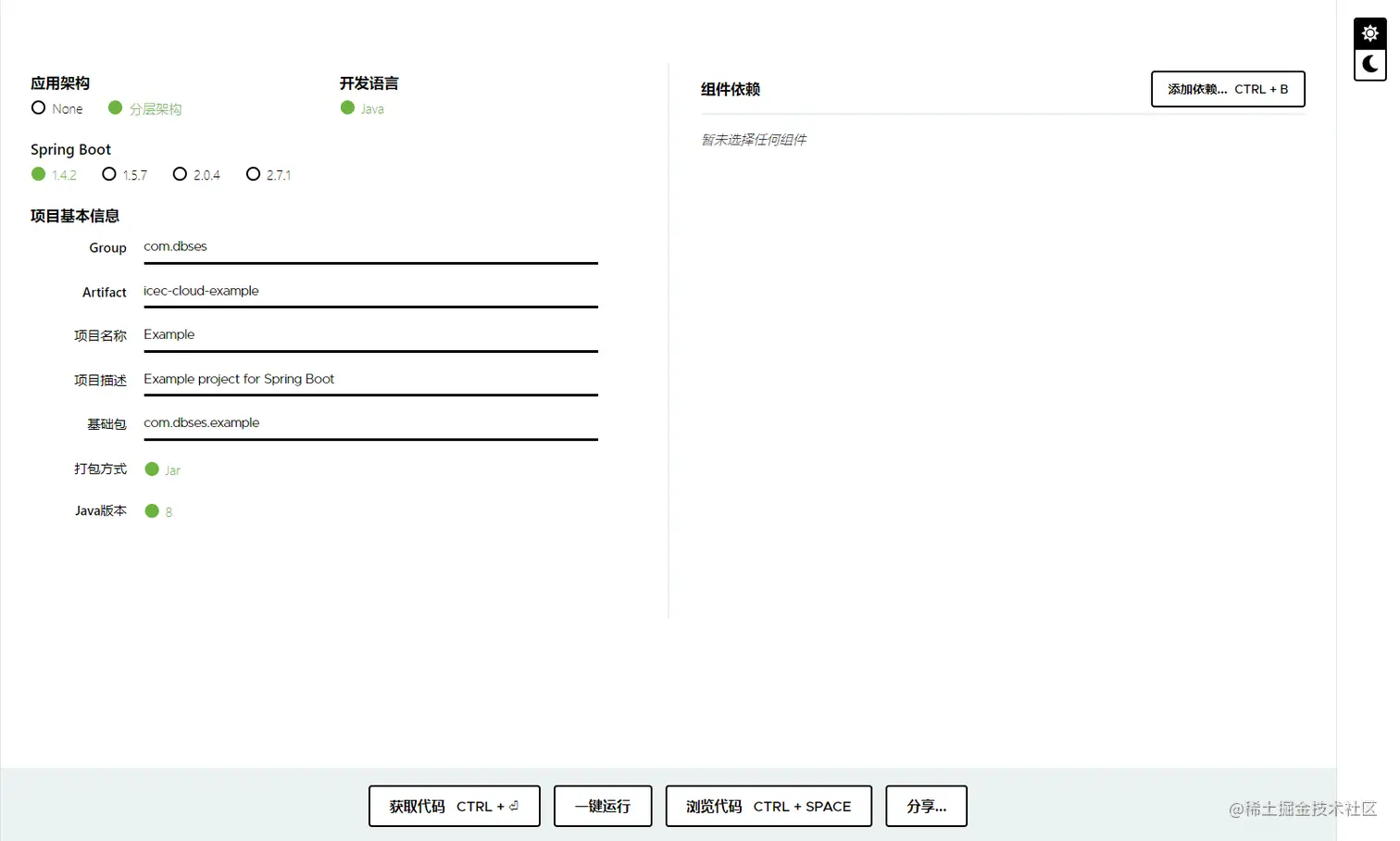This screenshot has height=841, width=1400.
Task: Edit the 基础包 package field
Action: [x=370, y=423]
